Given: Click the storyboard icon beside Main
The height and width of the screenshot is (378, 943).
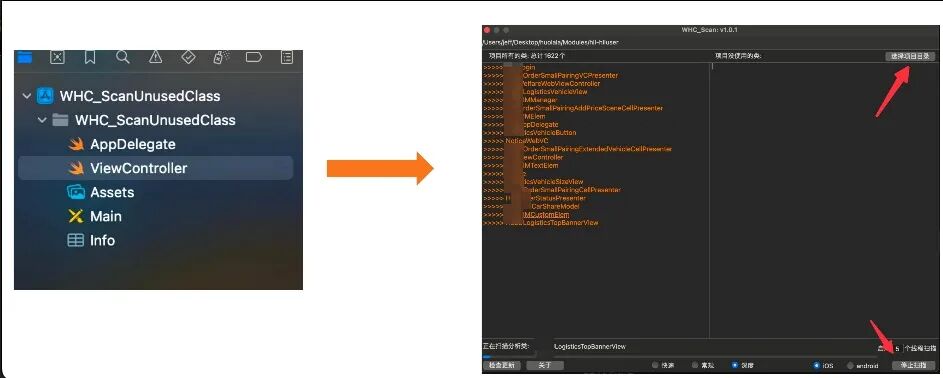Looking at the screenshot, I should [x=76, y=216].
